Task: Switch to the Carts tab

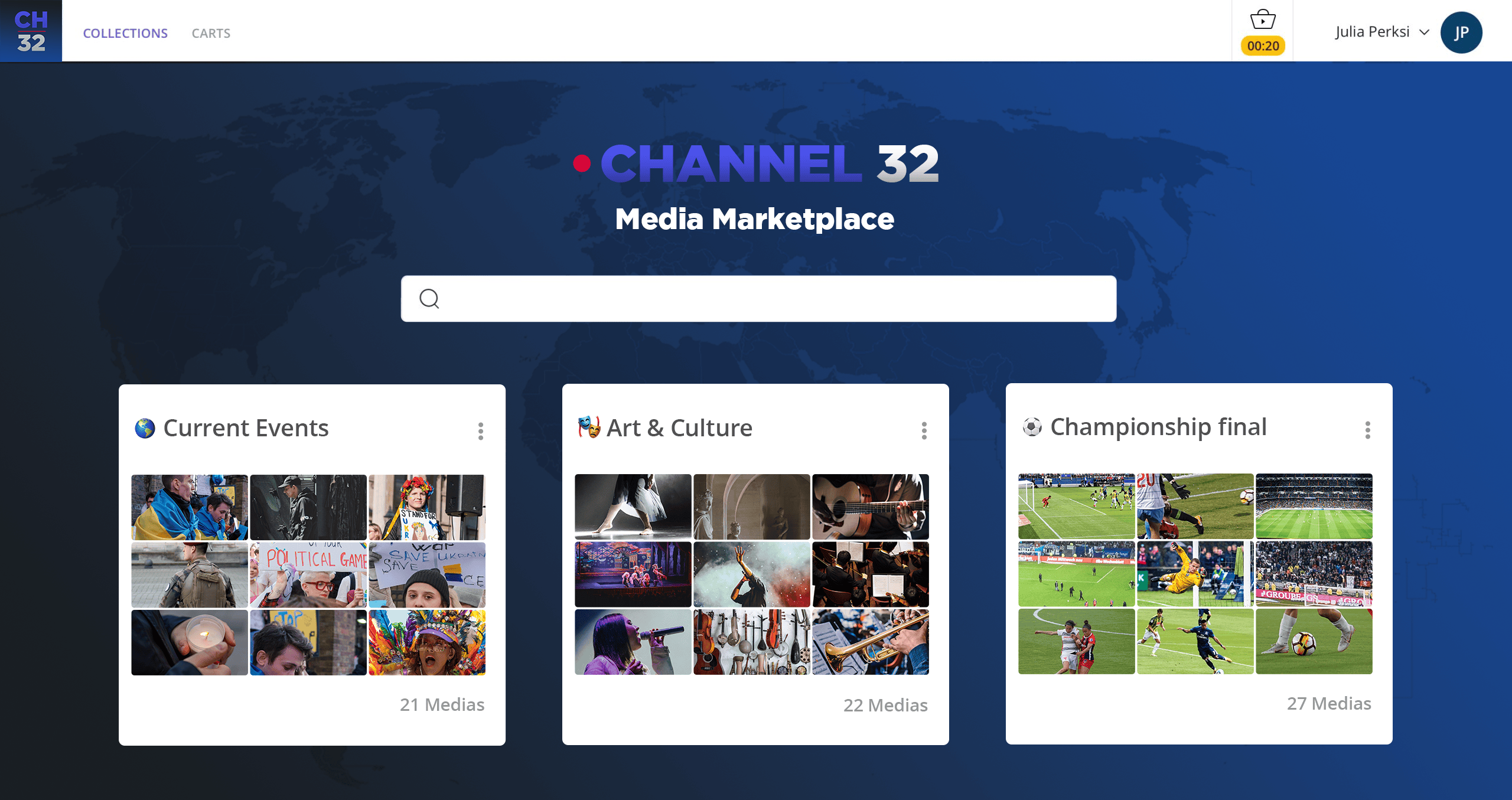Action: click(x=211, y=33)
